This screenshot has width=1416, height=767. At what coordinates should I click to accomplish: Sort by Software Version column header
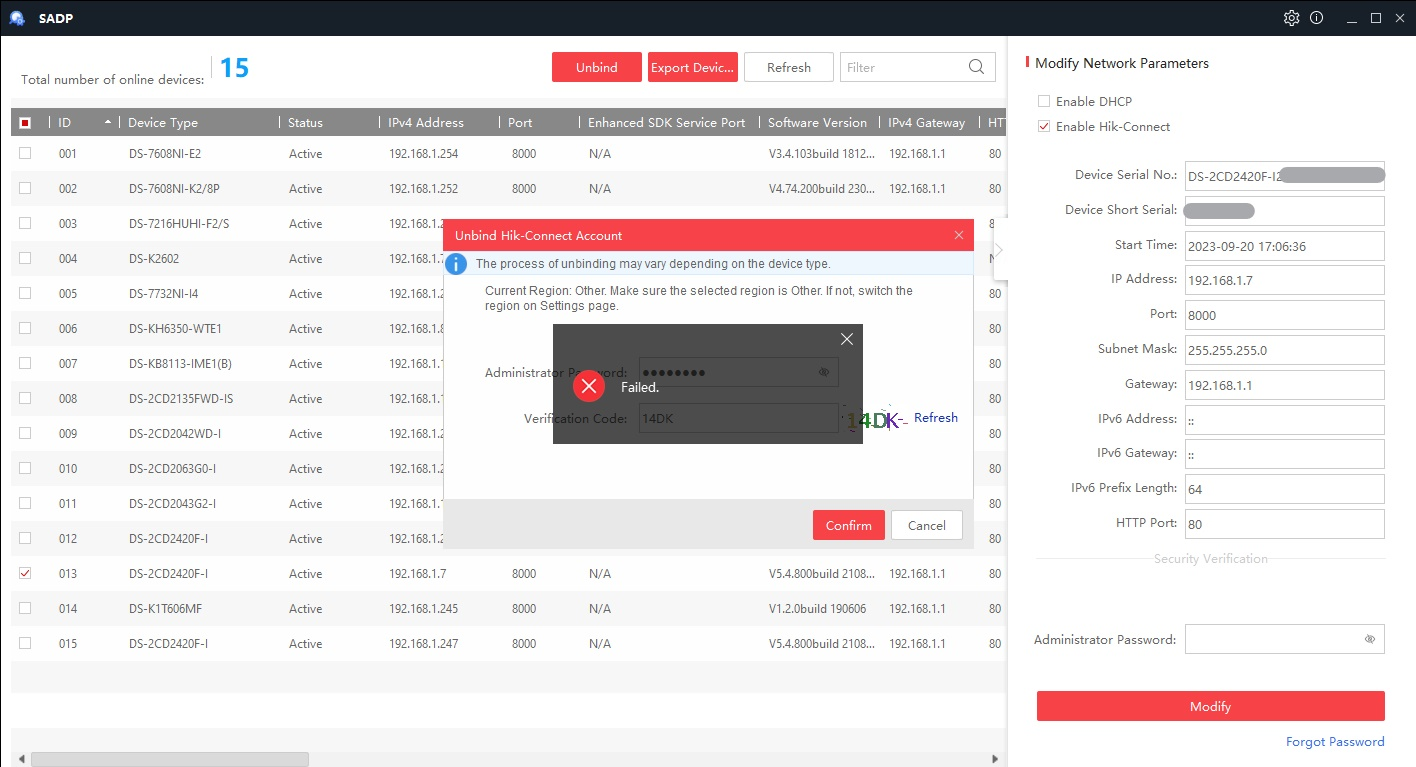click(817, 122)
